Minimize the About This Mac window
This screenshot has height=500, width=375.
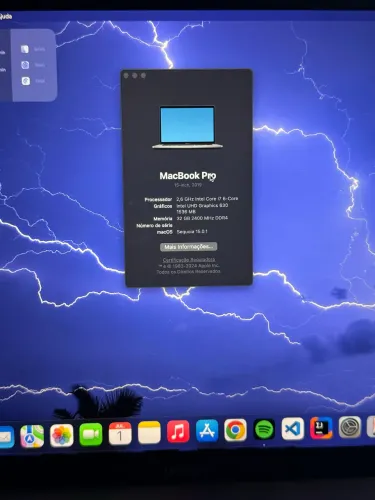(x=135, y=76)
